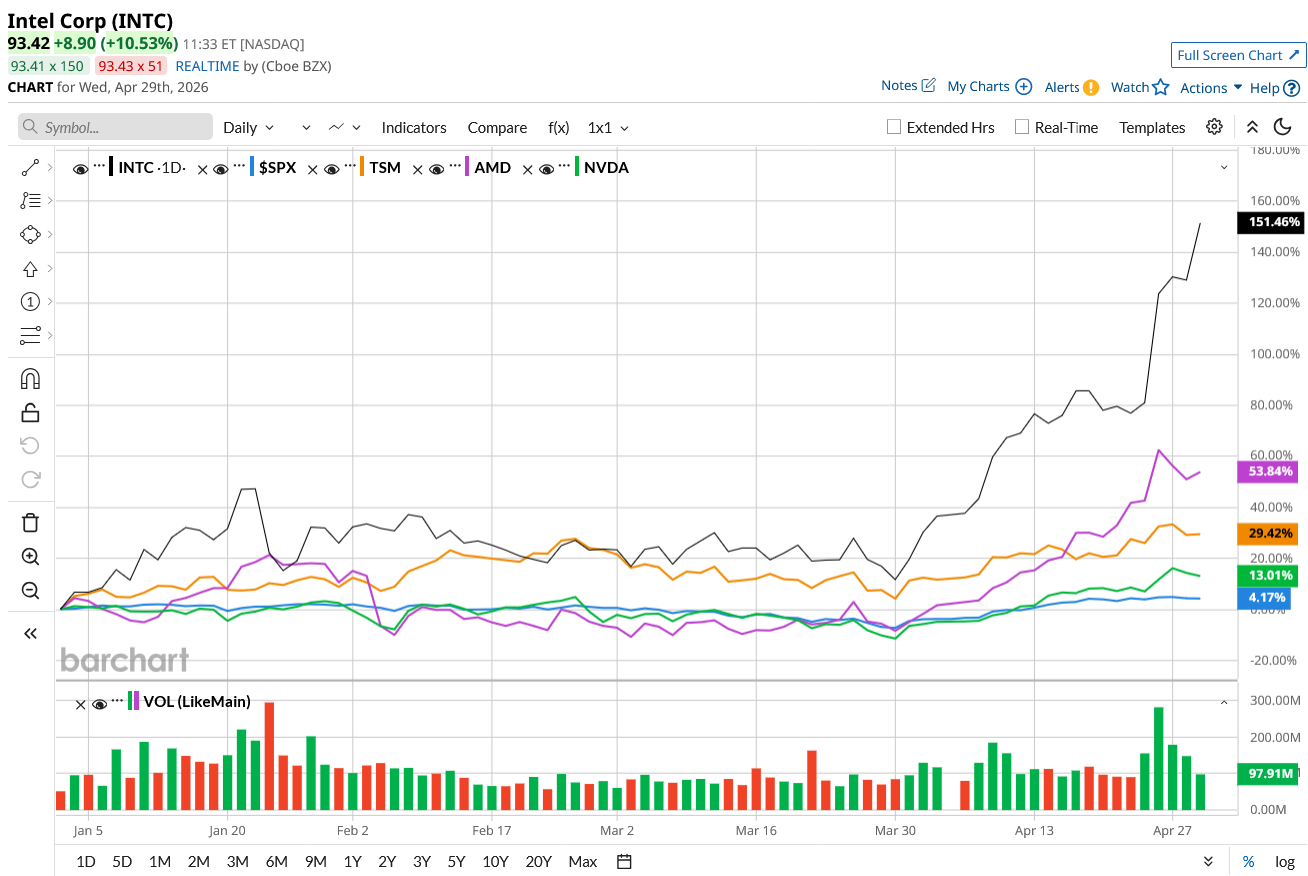Viewport: 1308px width, 876px height.
Task: Remove the AMD comparison symbol
Action: pos(418,169)
